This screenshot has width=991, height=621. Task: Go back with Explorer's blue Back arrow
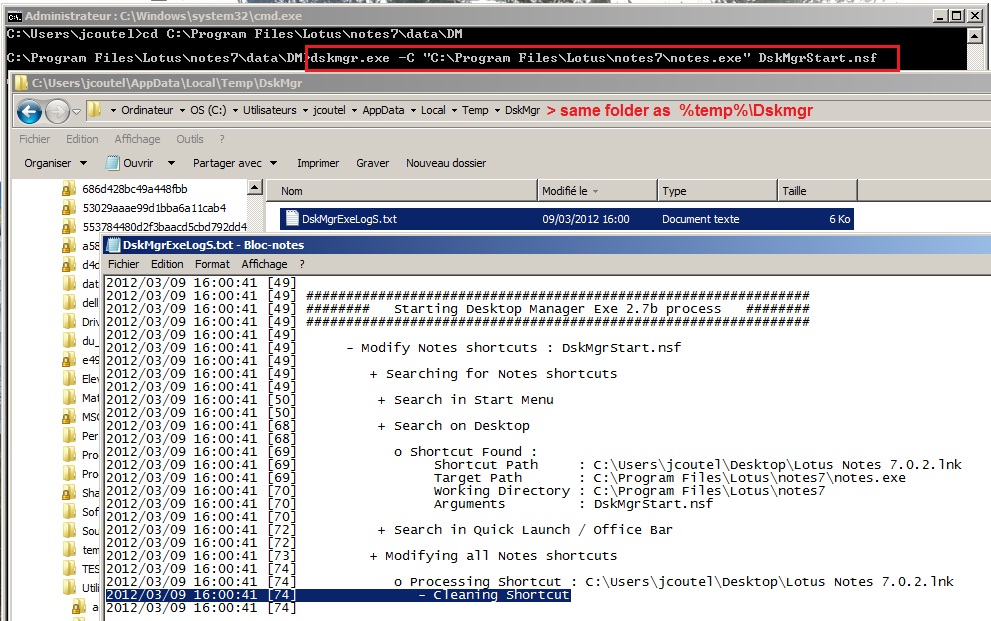[29, 112]
